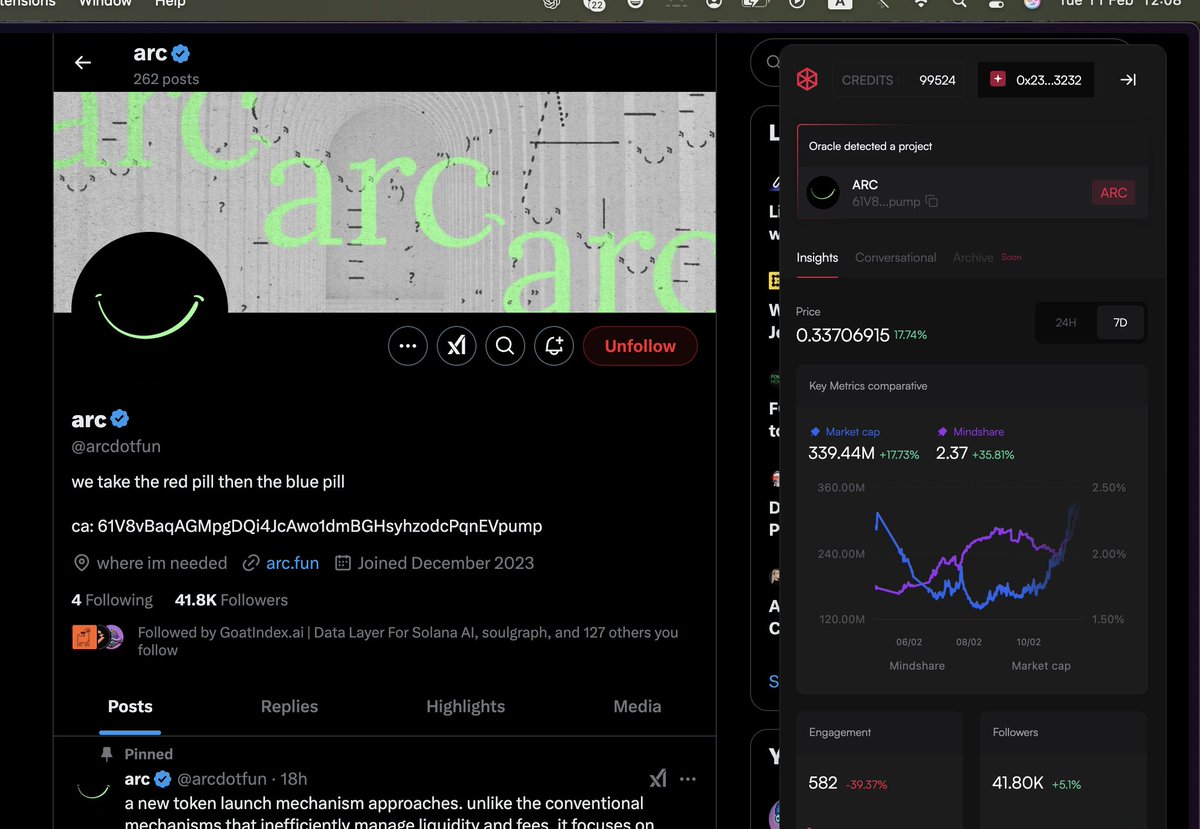Viewport: 1200px width, 829px height.
Task: Click the red ARC button in the Oracle card
Action: click(x=1113, y=193)
